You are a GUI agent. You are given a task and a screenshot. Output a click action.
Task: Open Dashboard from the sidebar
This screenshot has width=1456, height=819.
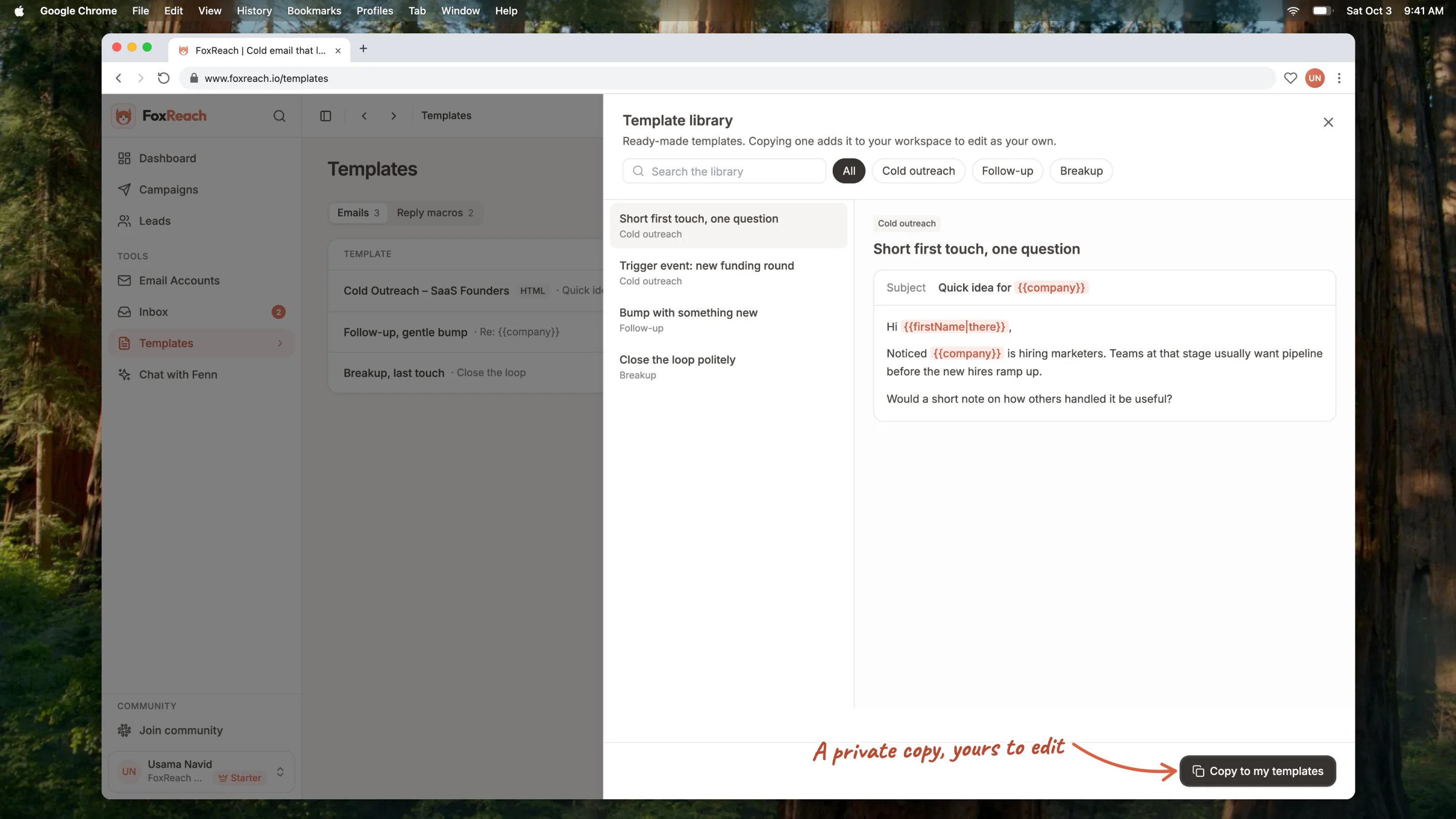(201, 158)
